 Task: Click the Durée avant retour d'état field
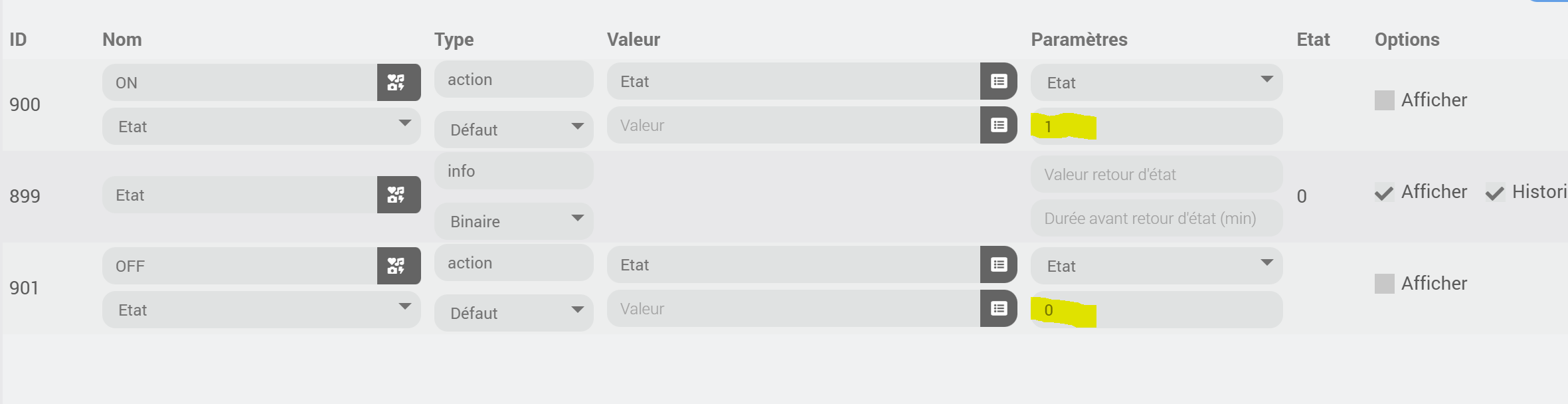click(x=1156, y=218)
